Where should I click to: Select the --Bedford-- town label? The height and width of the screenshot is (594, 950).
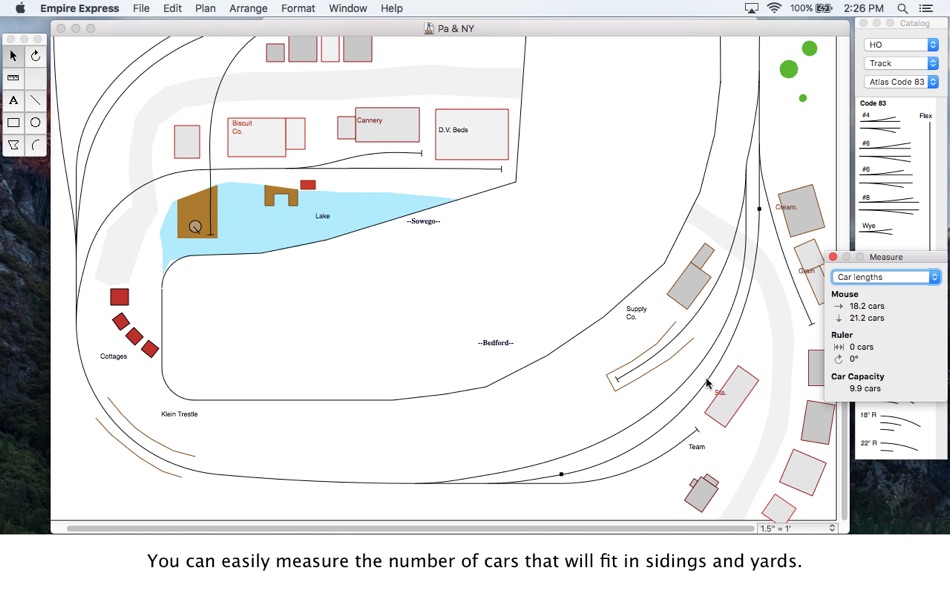496,342
